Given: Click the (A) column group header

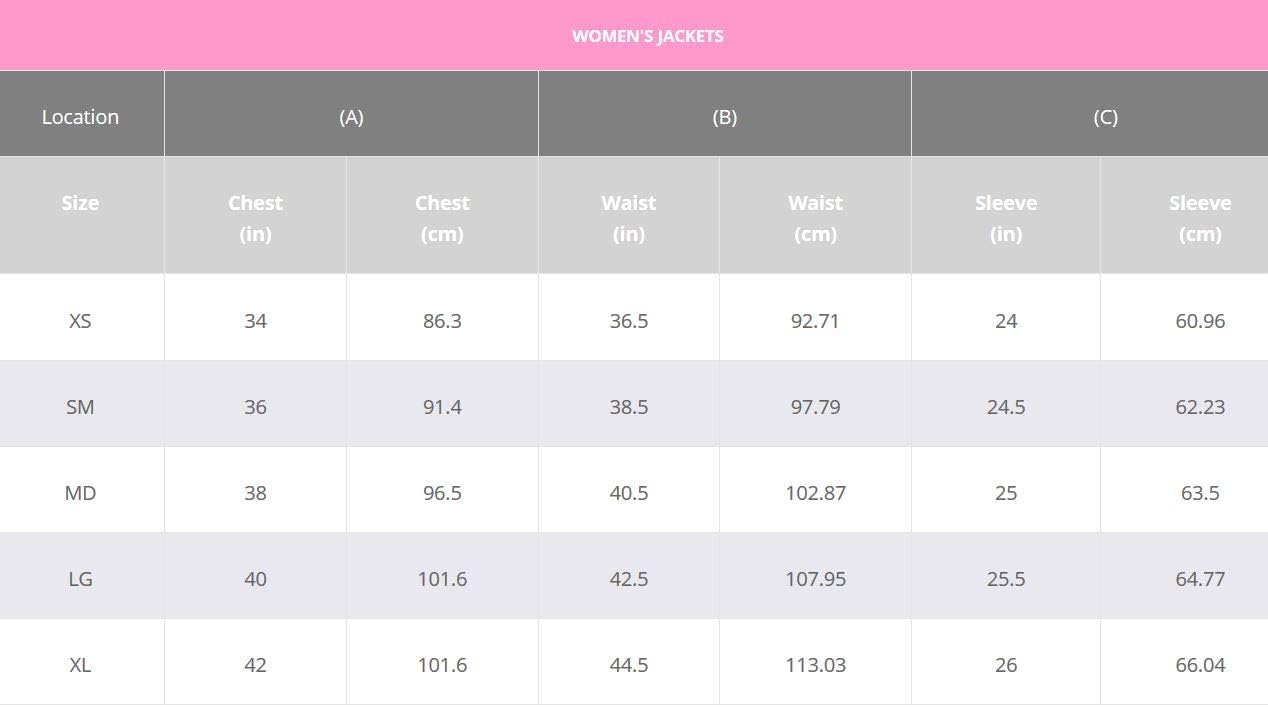Looking at the screenshot, I should click(x=351, y=117).
